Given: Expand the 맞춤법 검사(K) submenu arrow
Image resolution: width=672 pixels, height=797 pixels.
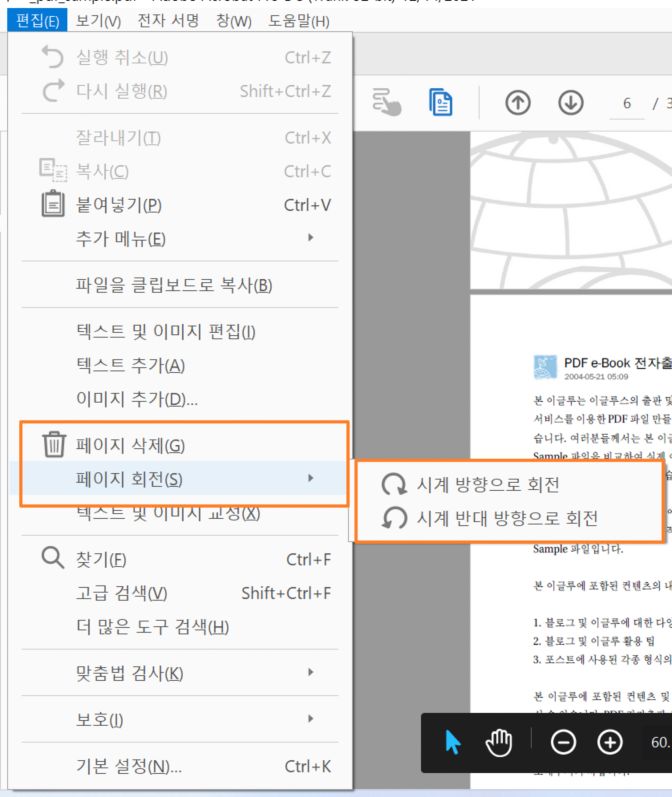Looking at the screenshot, I should [310, 672].
